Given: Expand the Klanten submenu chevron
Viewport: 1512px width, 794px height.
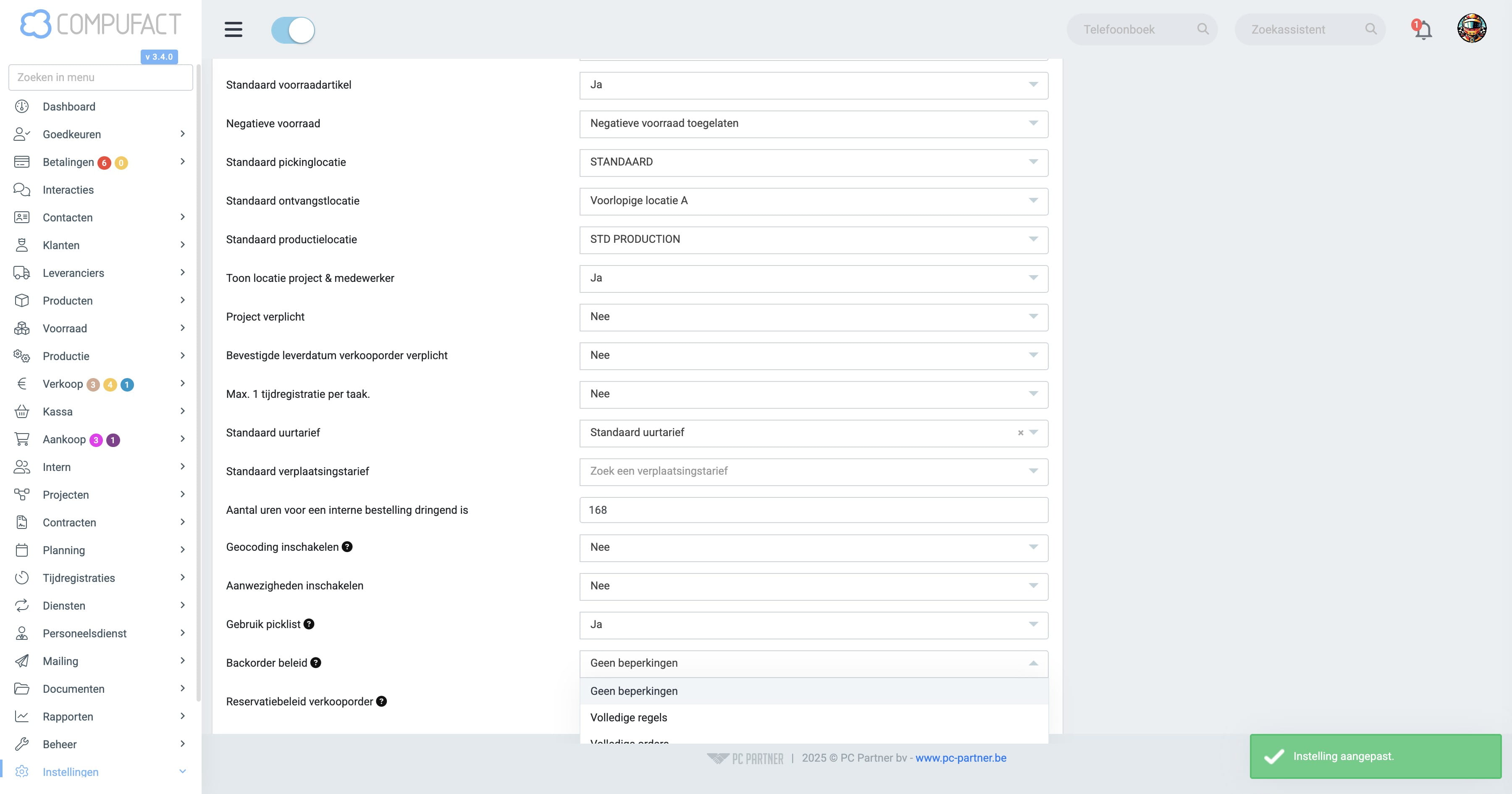Looking at the screenshot, I should tap(183, 245).
